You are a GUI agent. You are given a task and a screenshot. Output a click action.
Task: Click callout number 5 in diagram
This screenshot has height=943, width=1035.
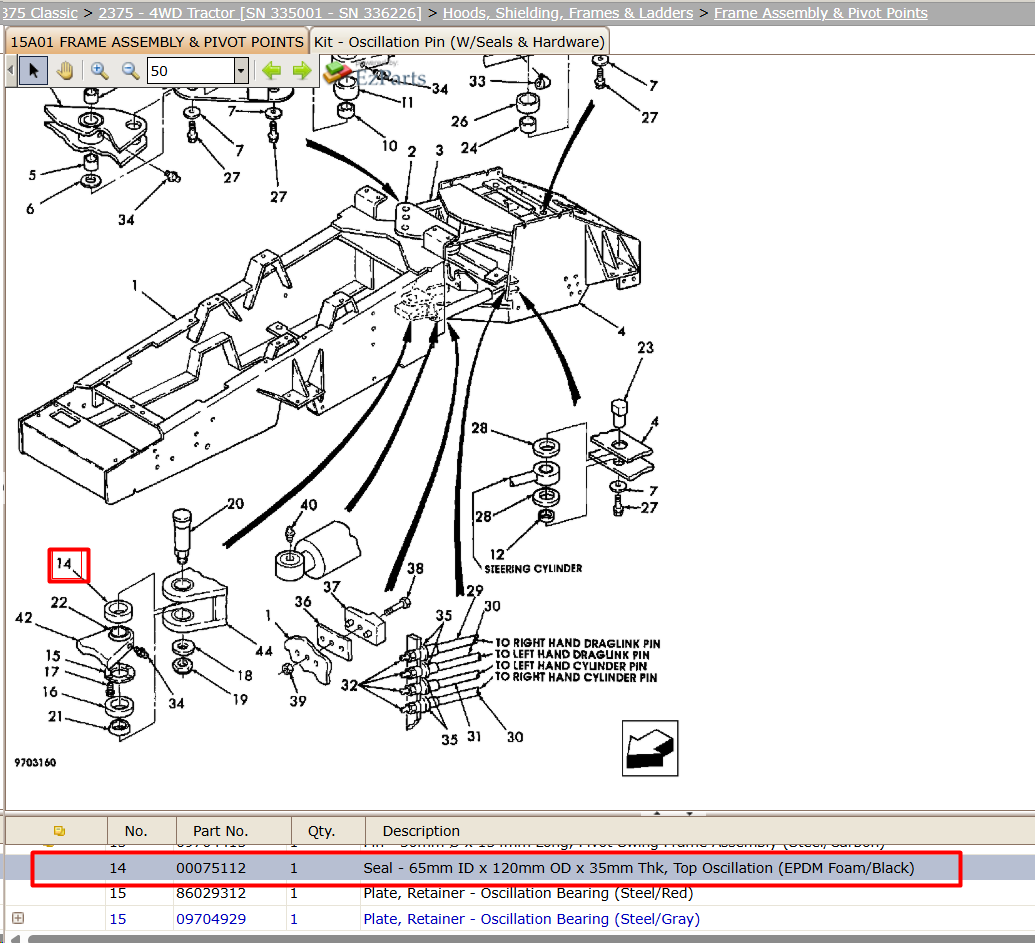32,175
